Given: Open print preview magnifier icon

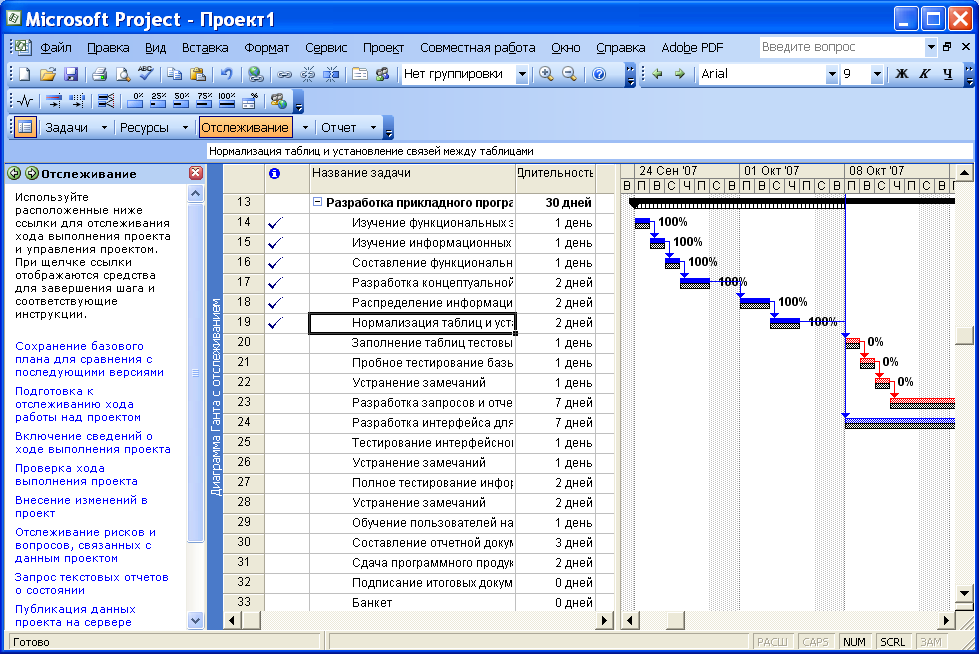Looking at the screenshot, I should 122,74.
